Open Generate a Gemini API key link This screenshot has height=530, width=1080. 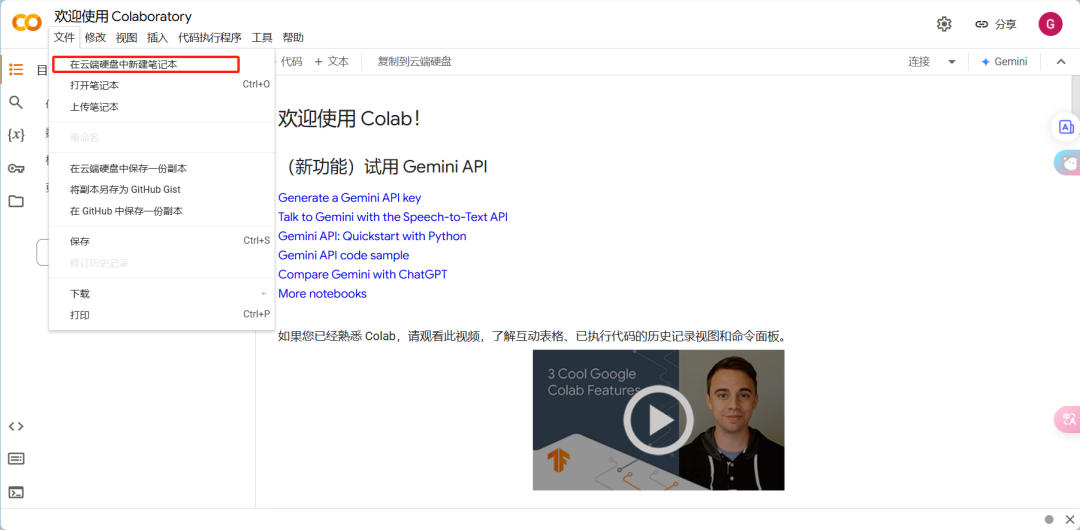click(x=349, y=198)
